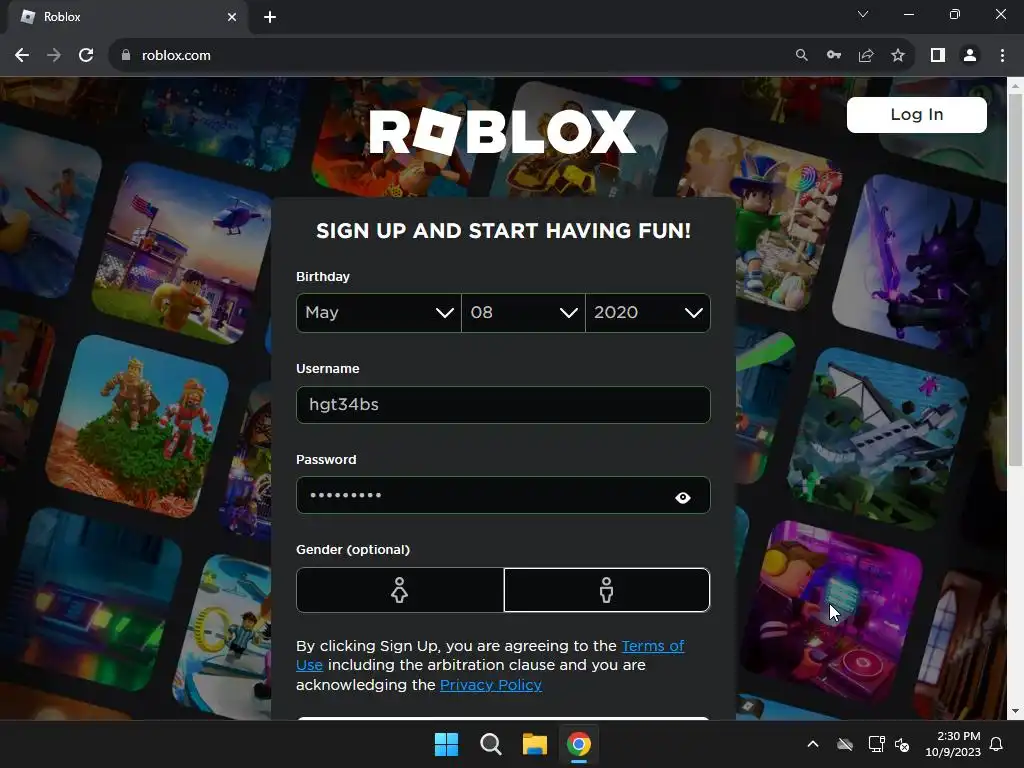The height and width of the screenshot is (768, 1024).
Task: Open the birthday year dropdown showing 2020
Action: (x=648, y=313)
